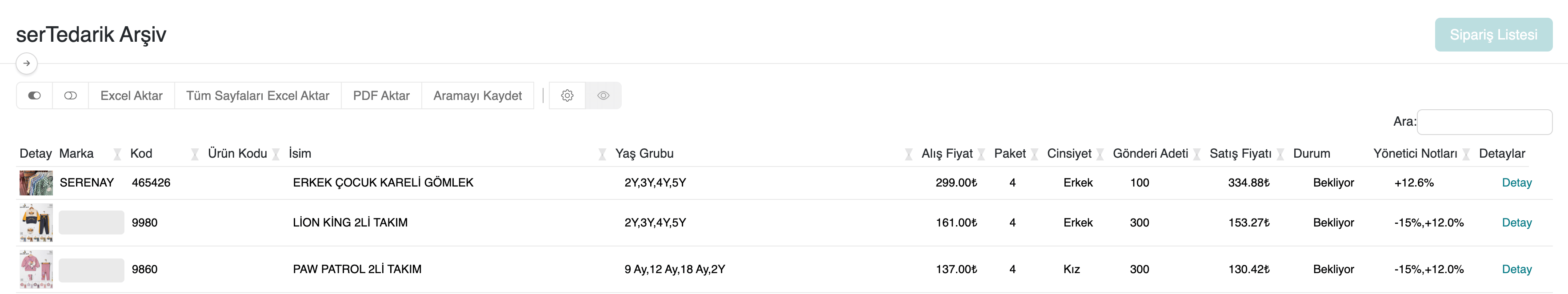Click the Ara search input field
The height and width of the screenshot is (294, 1568).
coord(1484,122)
